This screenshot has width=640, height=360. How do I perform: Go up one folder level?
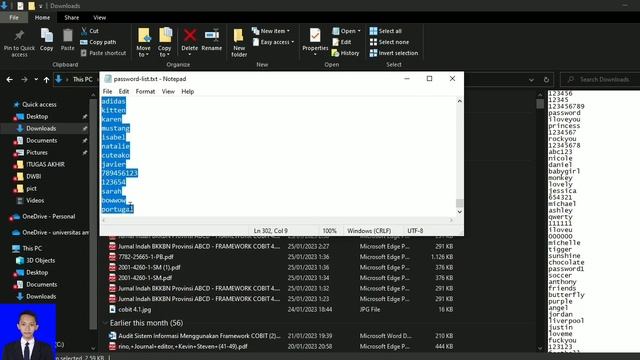tap(47, 80)
